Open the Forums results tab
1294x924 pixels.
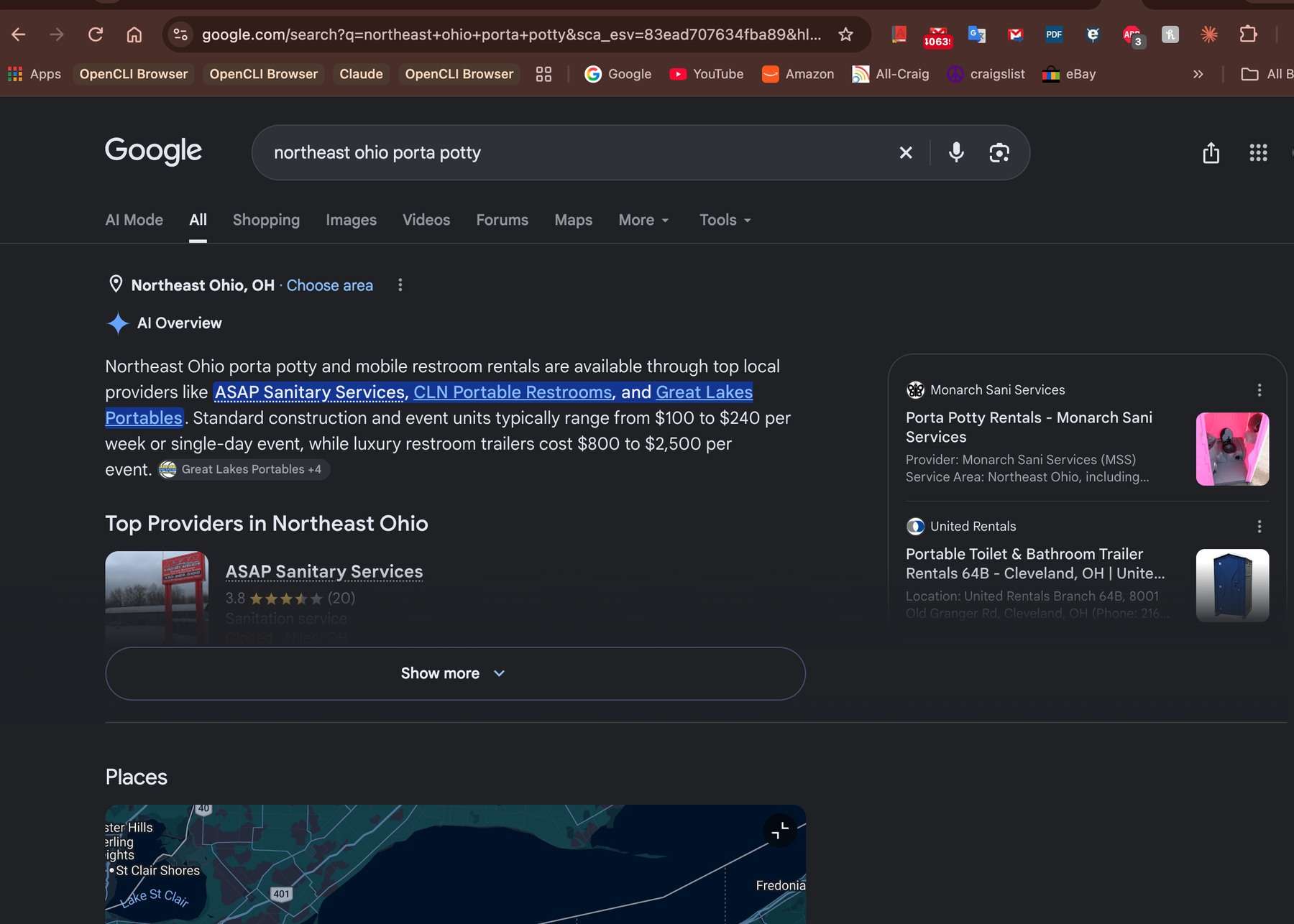point(503,220)
